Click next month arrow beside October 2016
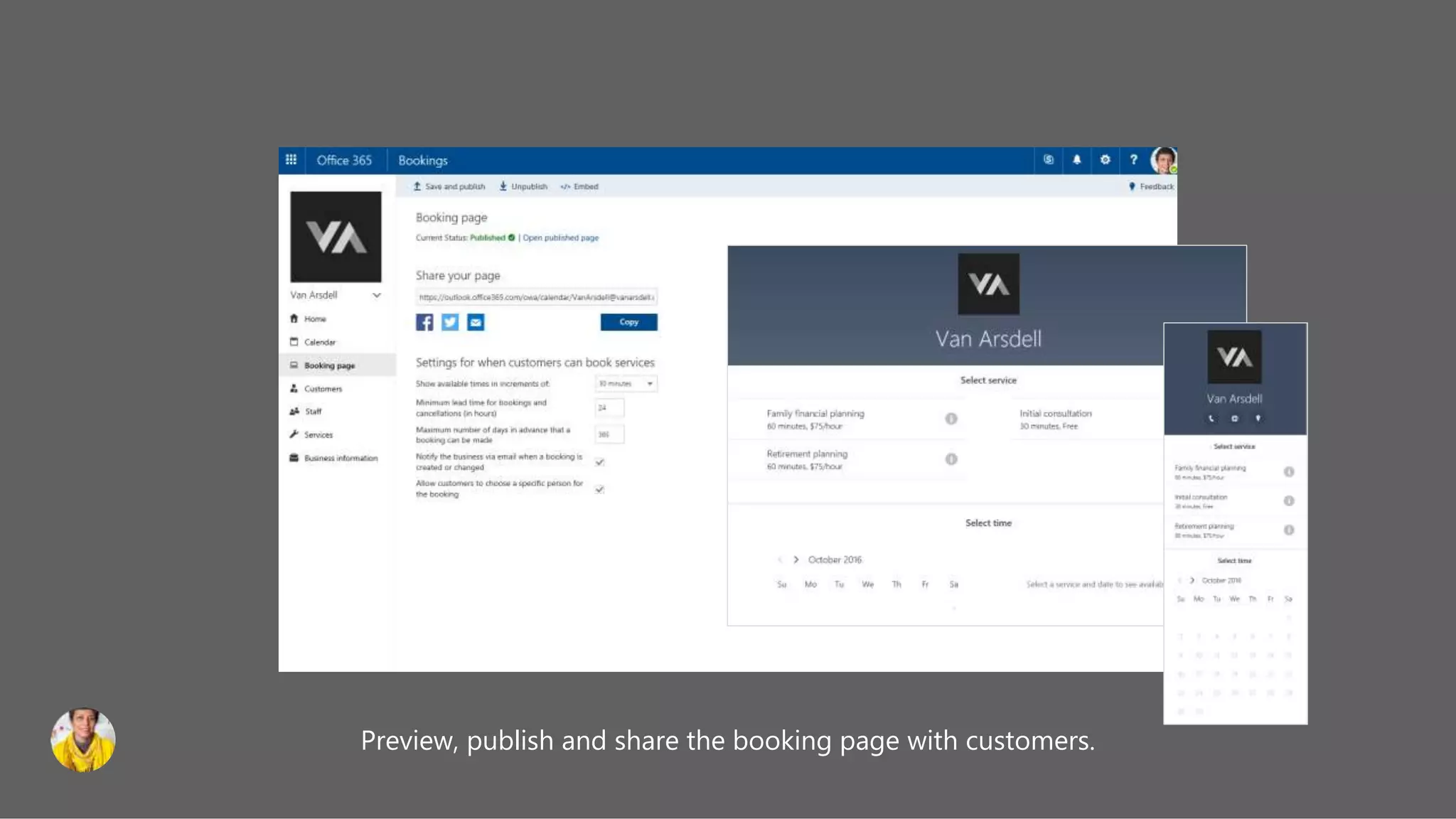The height and width of the screenshot is (819, 1456). pyautogui.click(x=796, y=560)
